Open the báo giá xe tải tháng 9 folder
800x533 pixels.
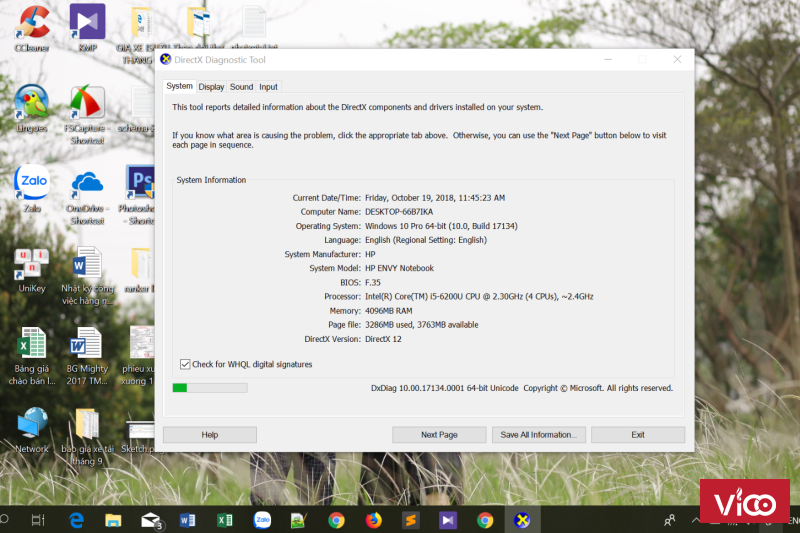point(87,437)
